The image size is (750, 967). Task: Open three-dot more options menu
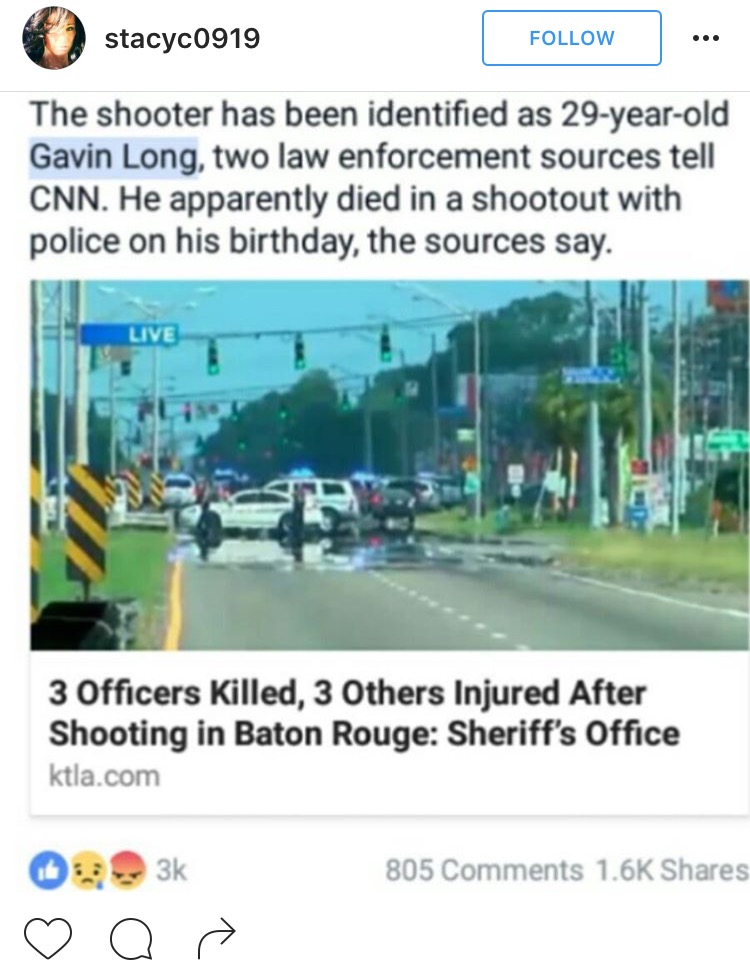pos(706,38)
